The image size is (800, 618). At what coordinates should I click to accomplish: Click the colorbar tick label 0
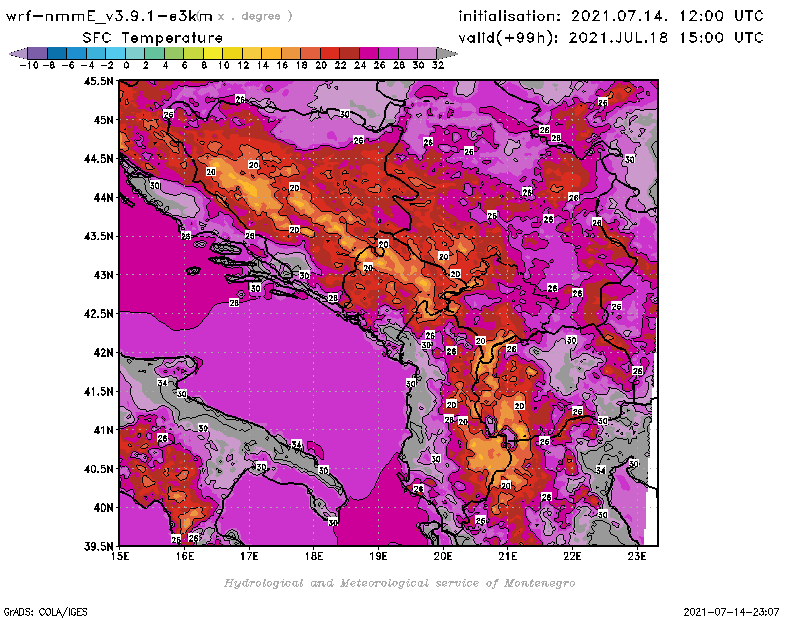coord(126,65)
